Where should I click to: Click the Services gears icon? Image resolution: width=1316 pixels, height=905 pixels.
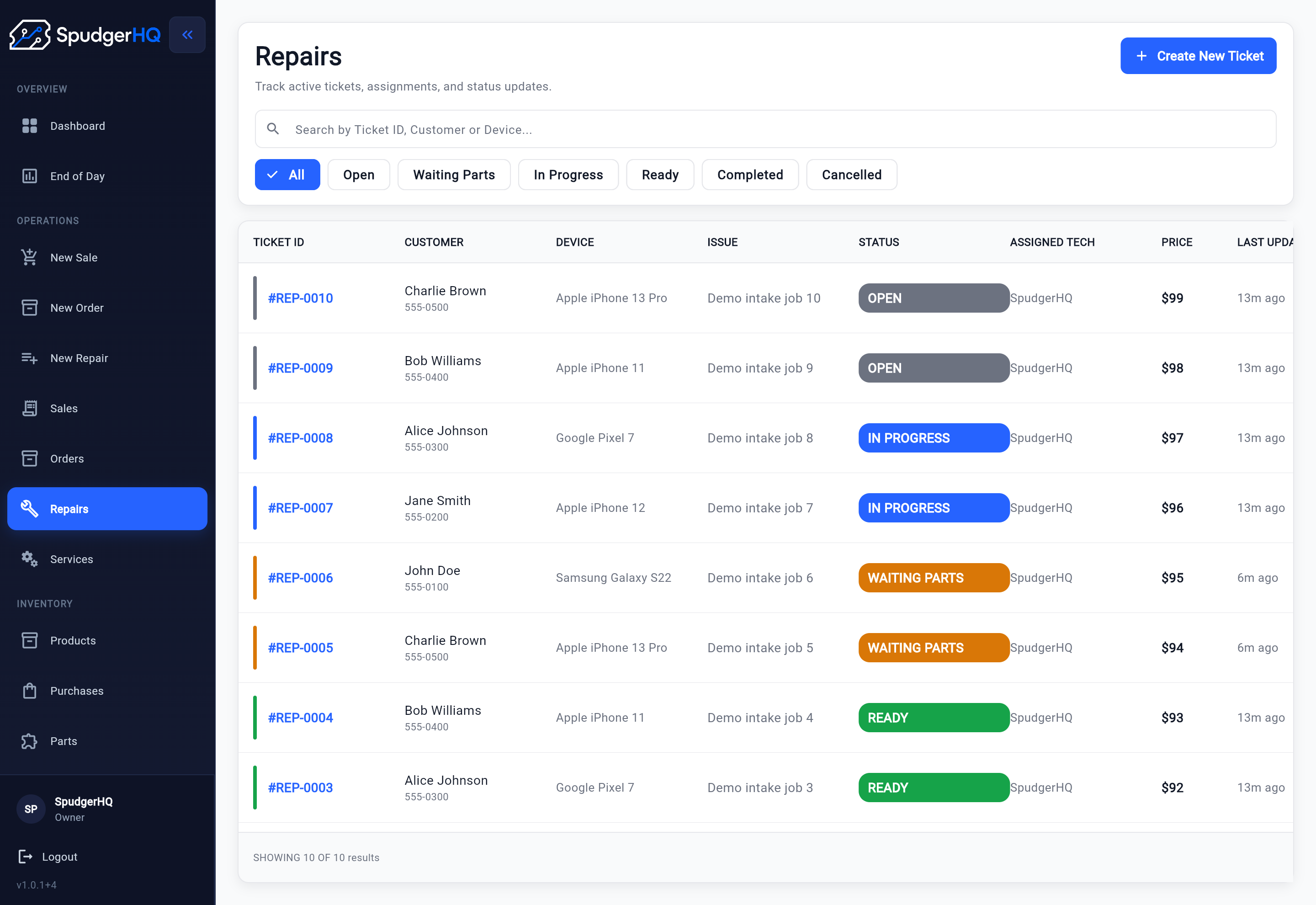tap(29, 559)
